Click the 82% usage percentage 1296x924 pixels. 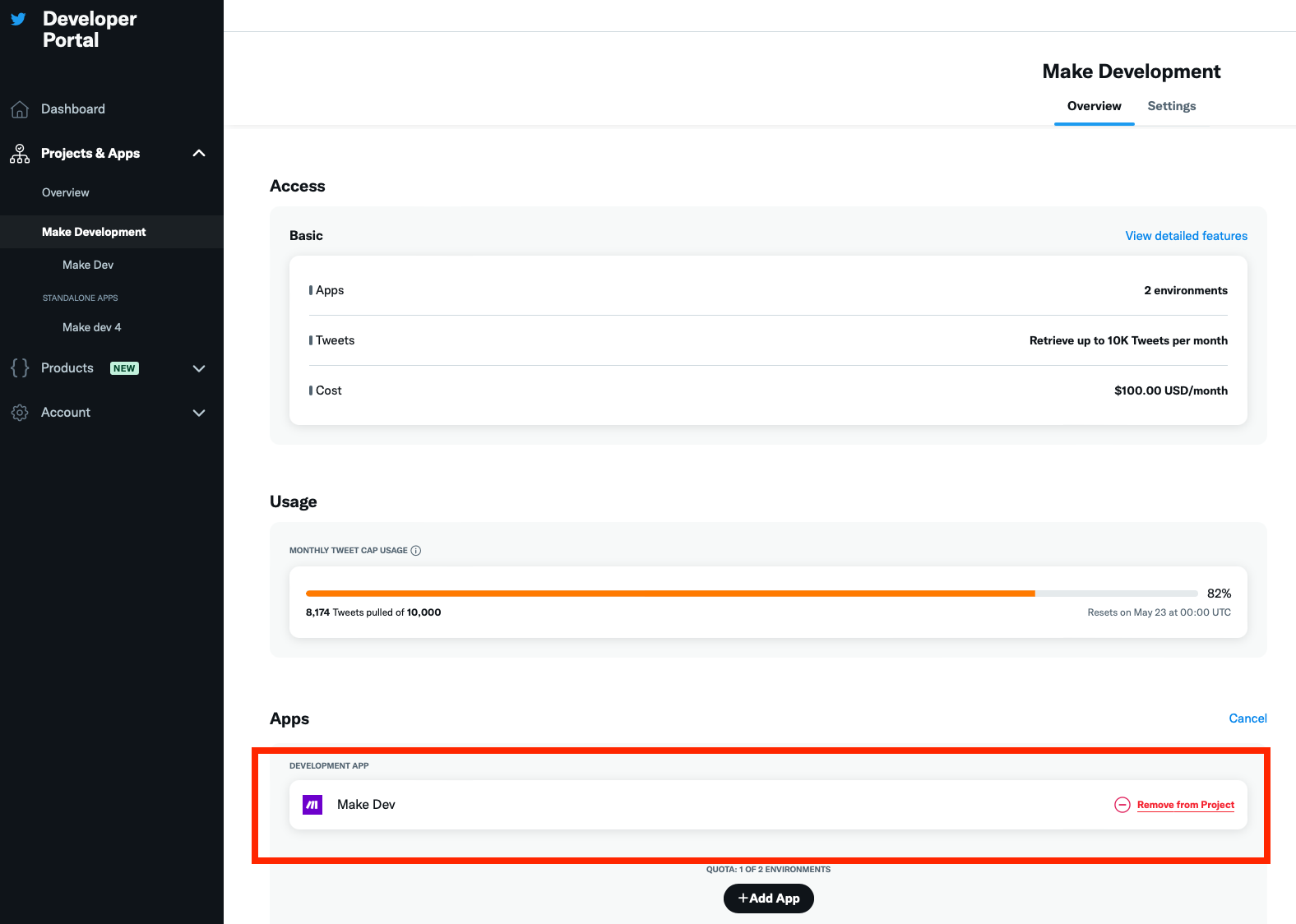pos(1219,594)
